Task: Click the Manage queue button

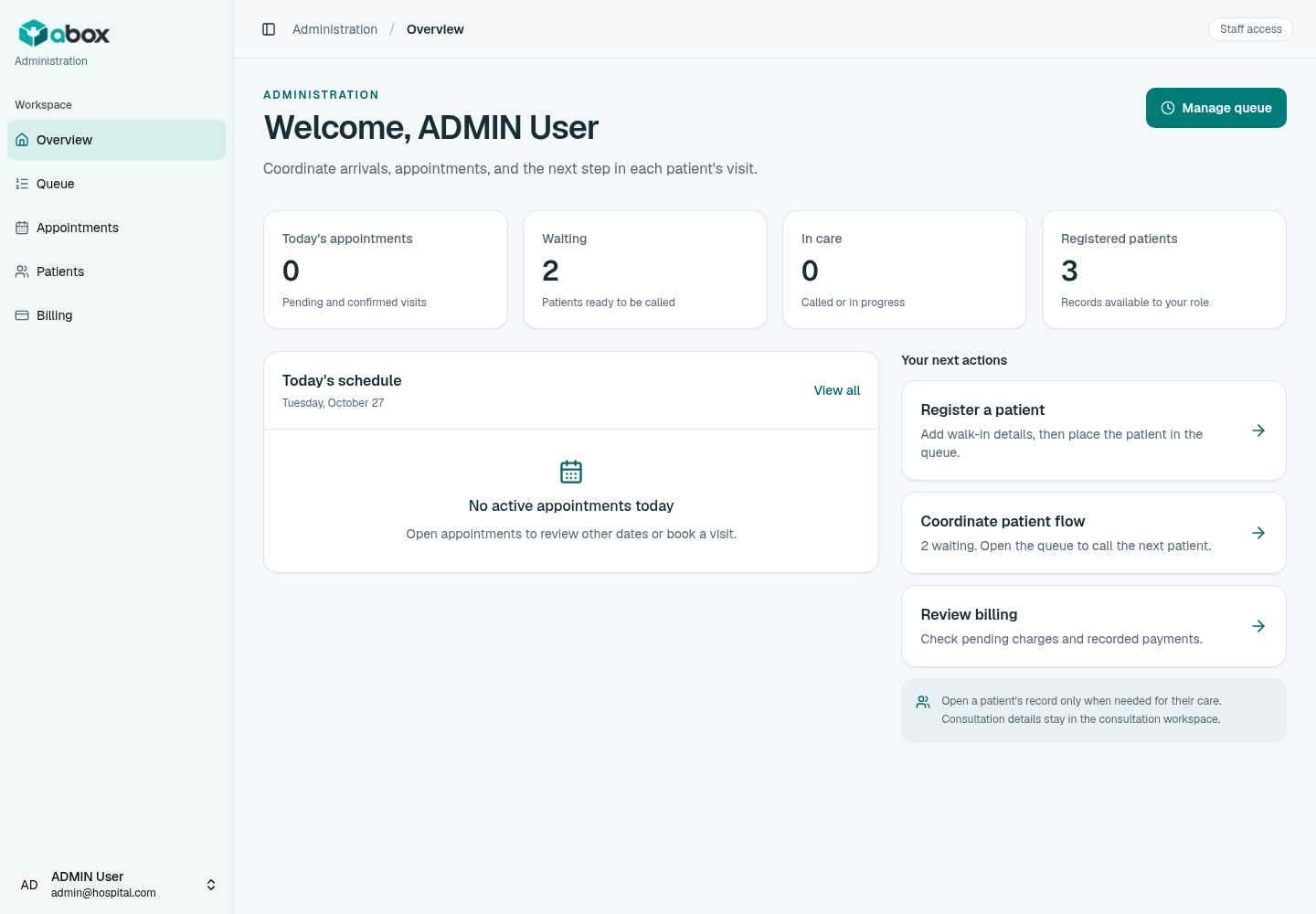Action: coord(1216,108)
